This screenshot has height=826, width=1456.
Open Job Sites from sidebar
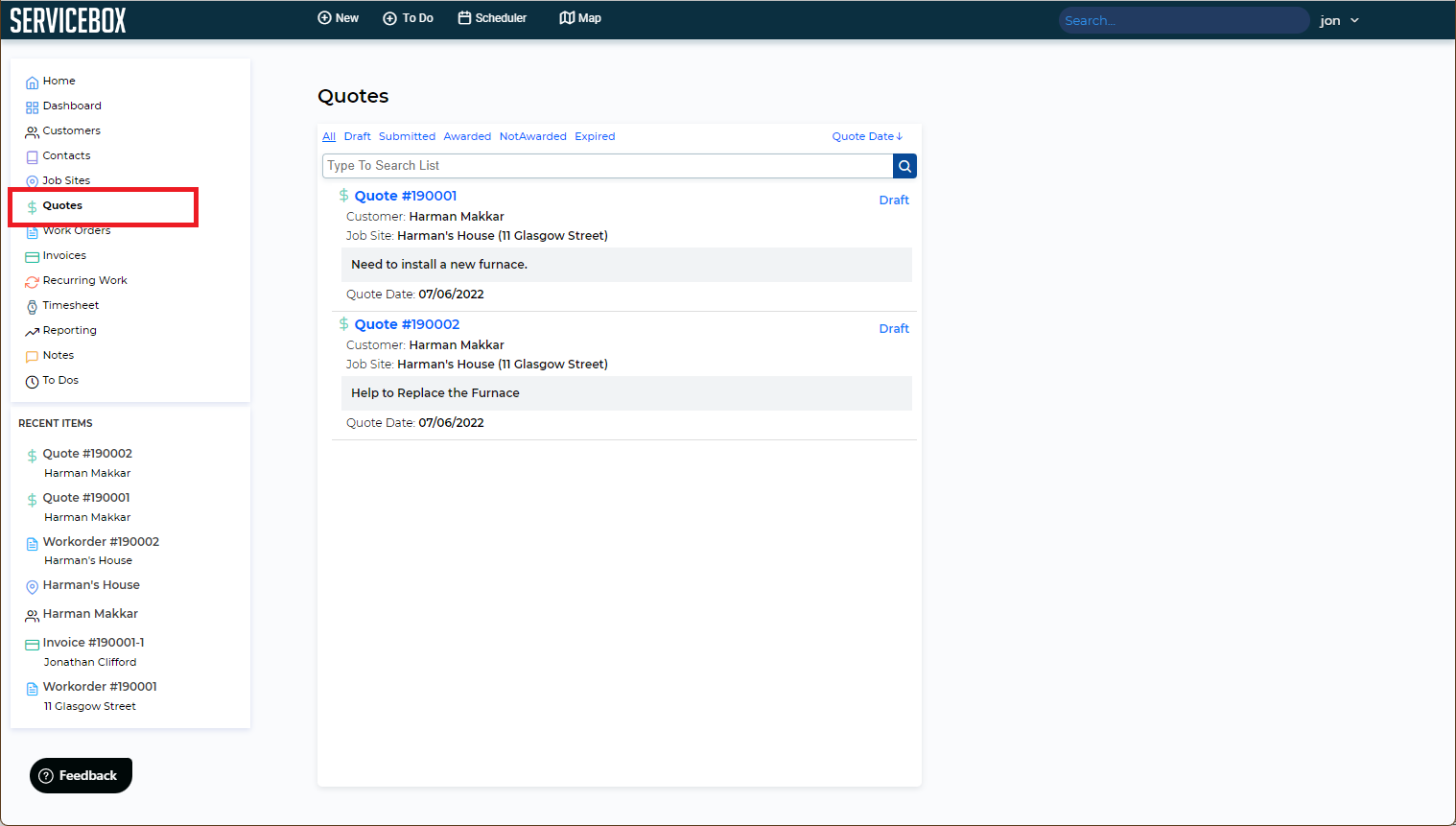66,181
